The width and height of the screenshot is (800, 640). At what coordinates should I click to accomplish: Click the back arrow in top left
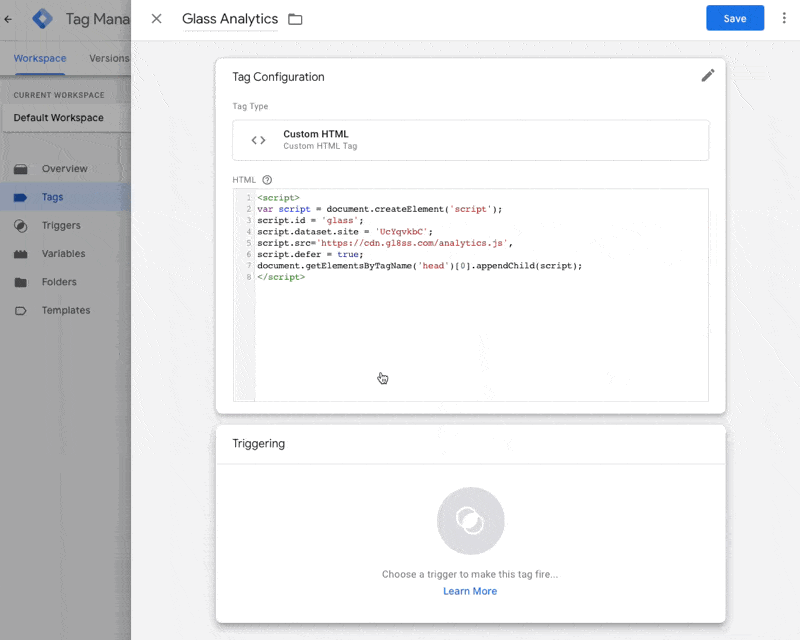[9, 19]
